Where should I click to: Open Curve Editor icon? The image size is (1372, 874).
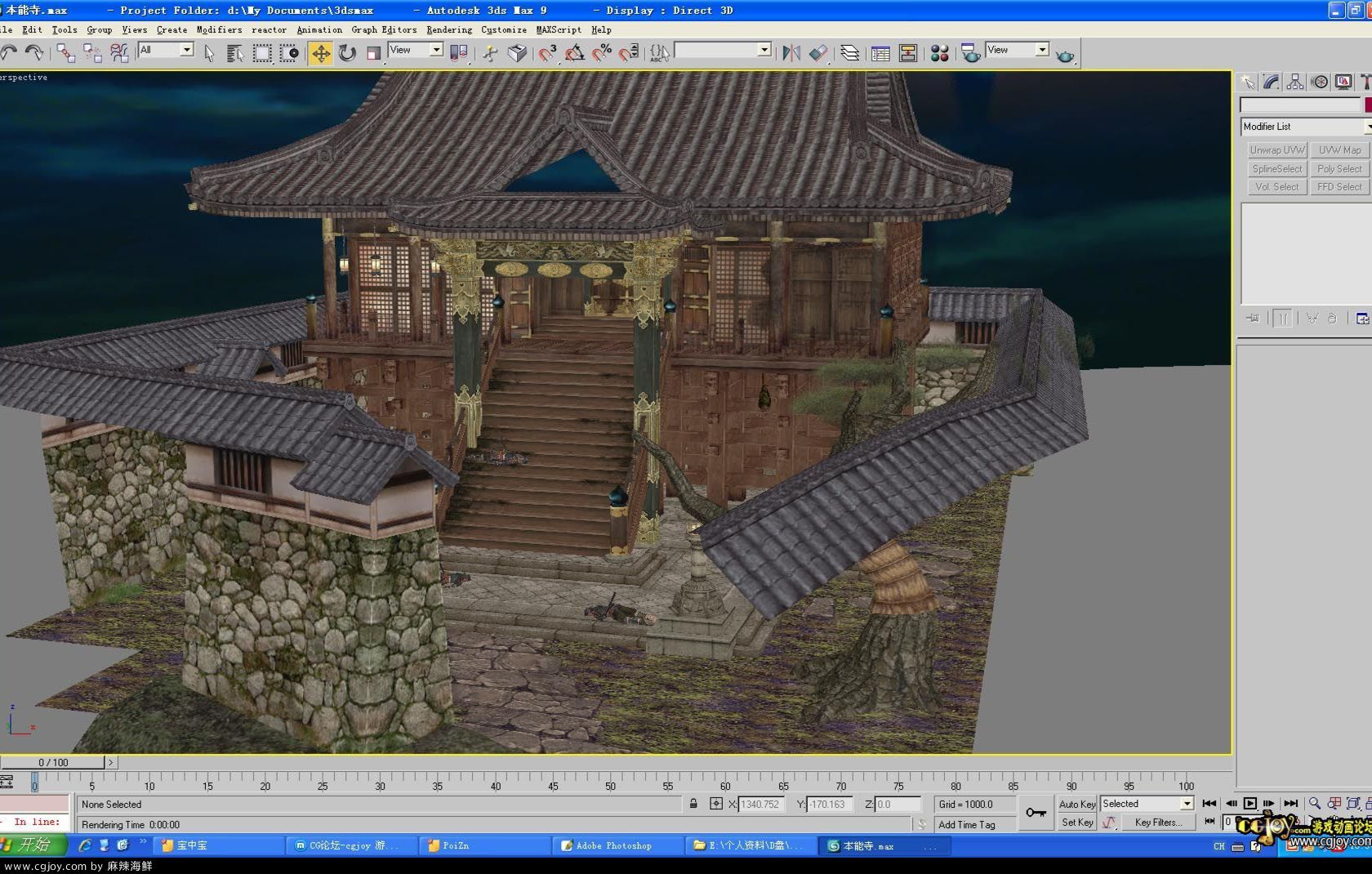pos(880,53)
